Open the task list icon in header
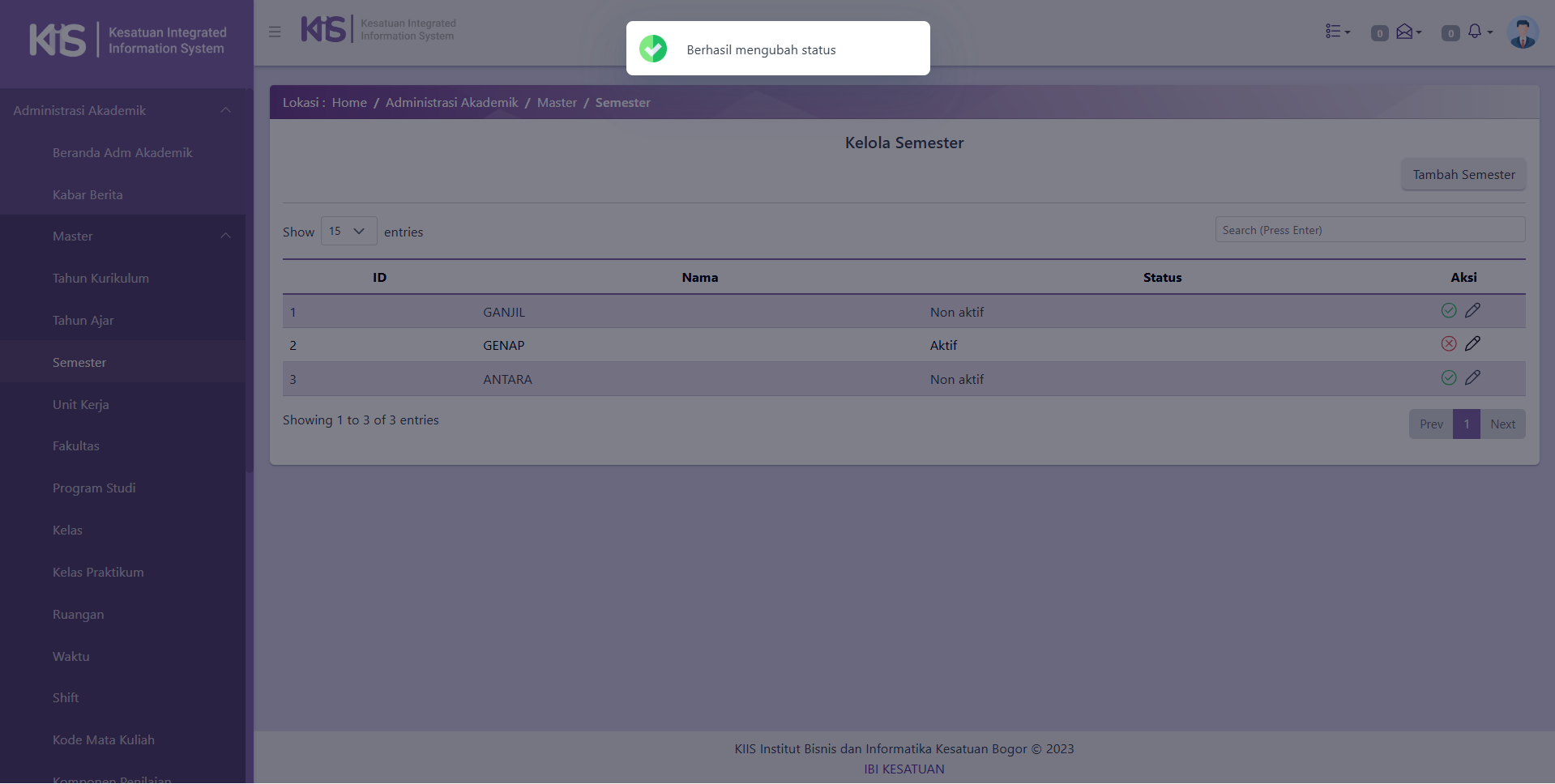This screenshot has width=1555, height=784. click(x=1336, y=32)
